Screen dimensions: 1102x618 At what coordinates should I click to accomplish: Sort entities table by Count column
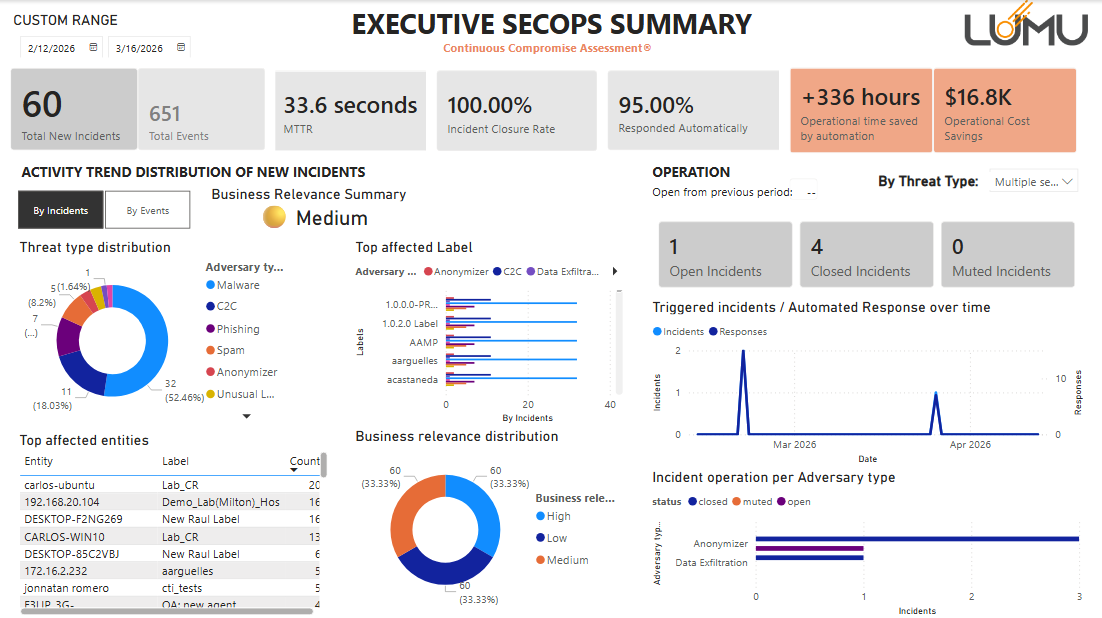[x=304, y=462]
